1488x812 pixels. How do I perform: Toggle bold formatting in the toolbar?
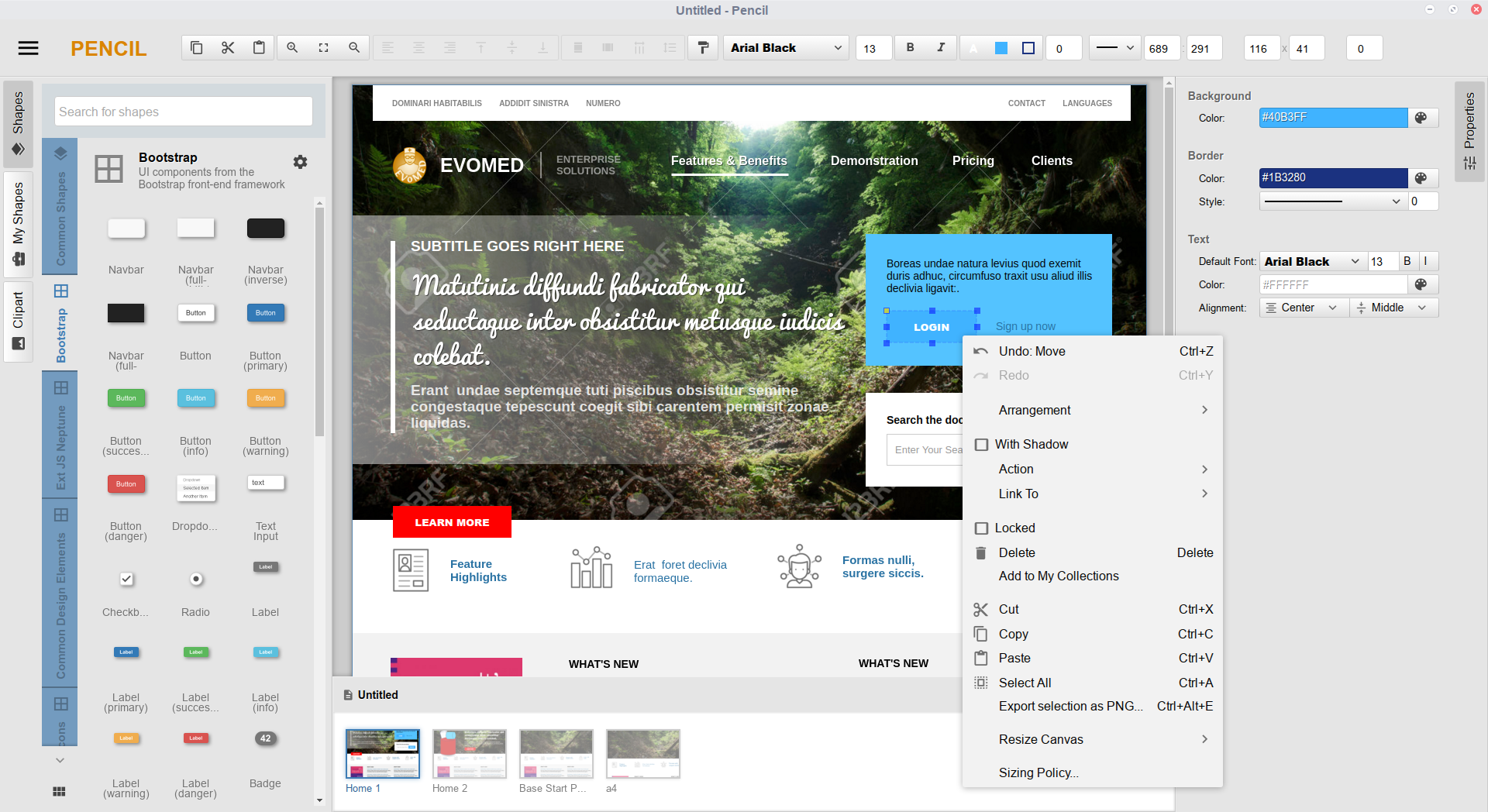[x=910, y=47]
